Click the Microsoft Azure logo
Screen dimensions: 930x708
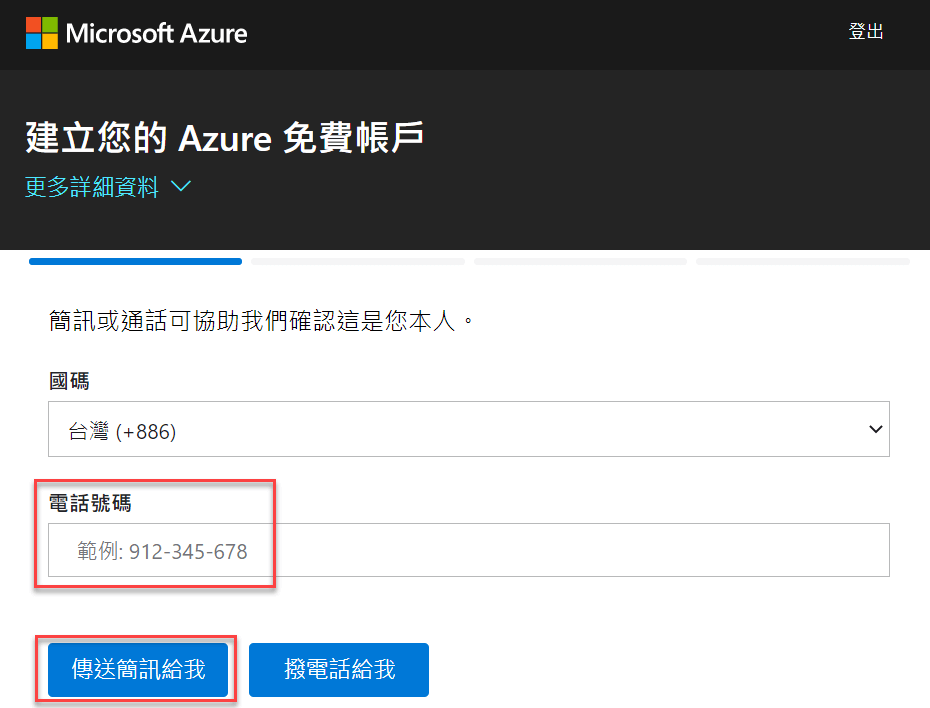point(136,33)
